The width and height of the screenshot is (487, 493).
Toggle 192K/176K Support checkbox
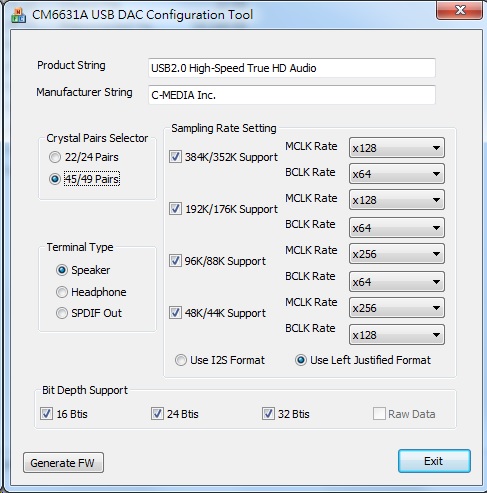[175, 209]
